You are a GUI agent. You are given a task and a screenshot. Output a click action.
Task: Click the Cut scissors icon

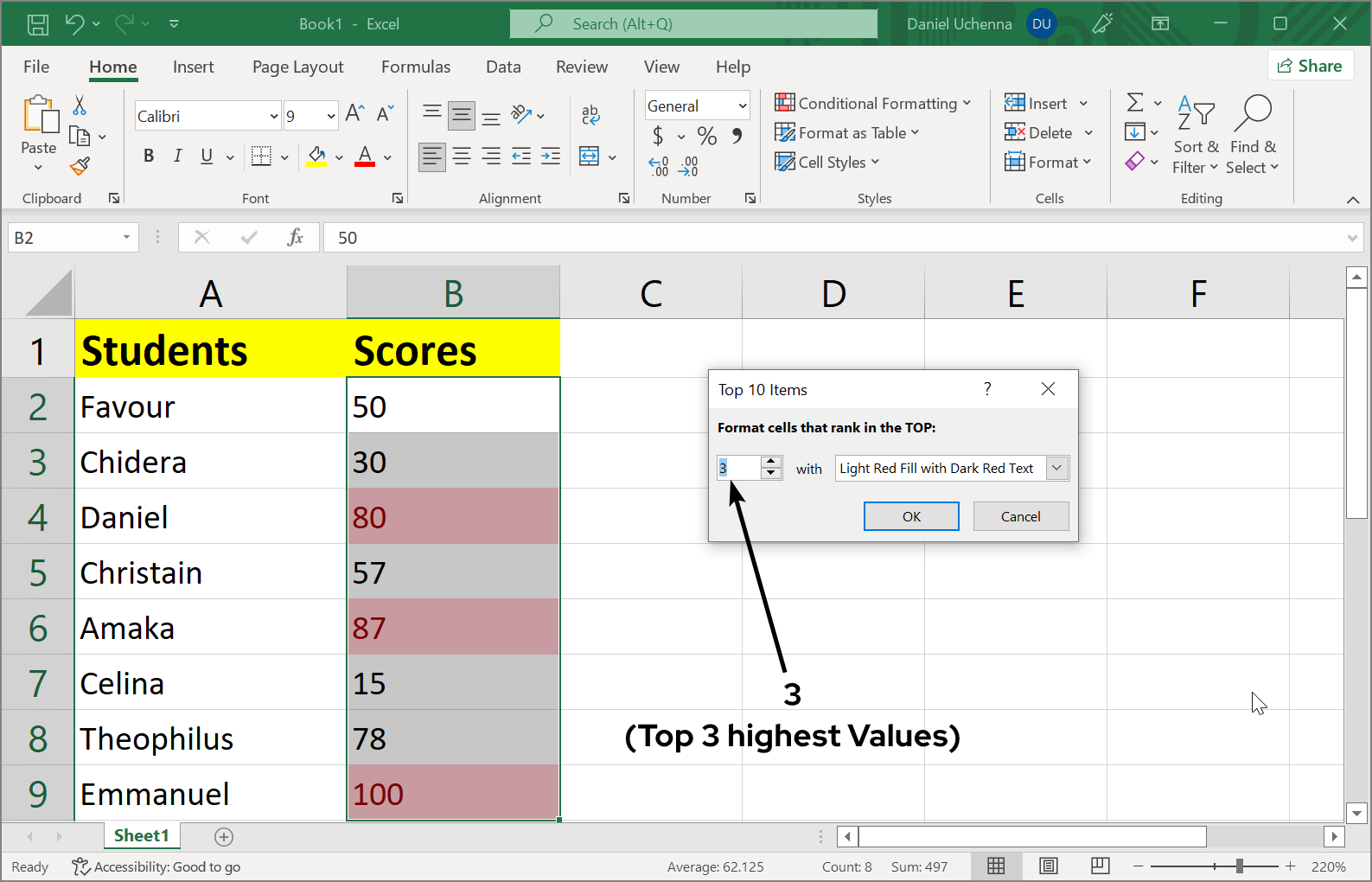point(80,105)
